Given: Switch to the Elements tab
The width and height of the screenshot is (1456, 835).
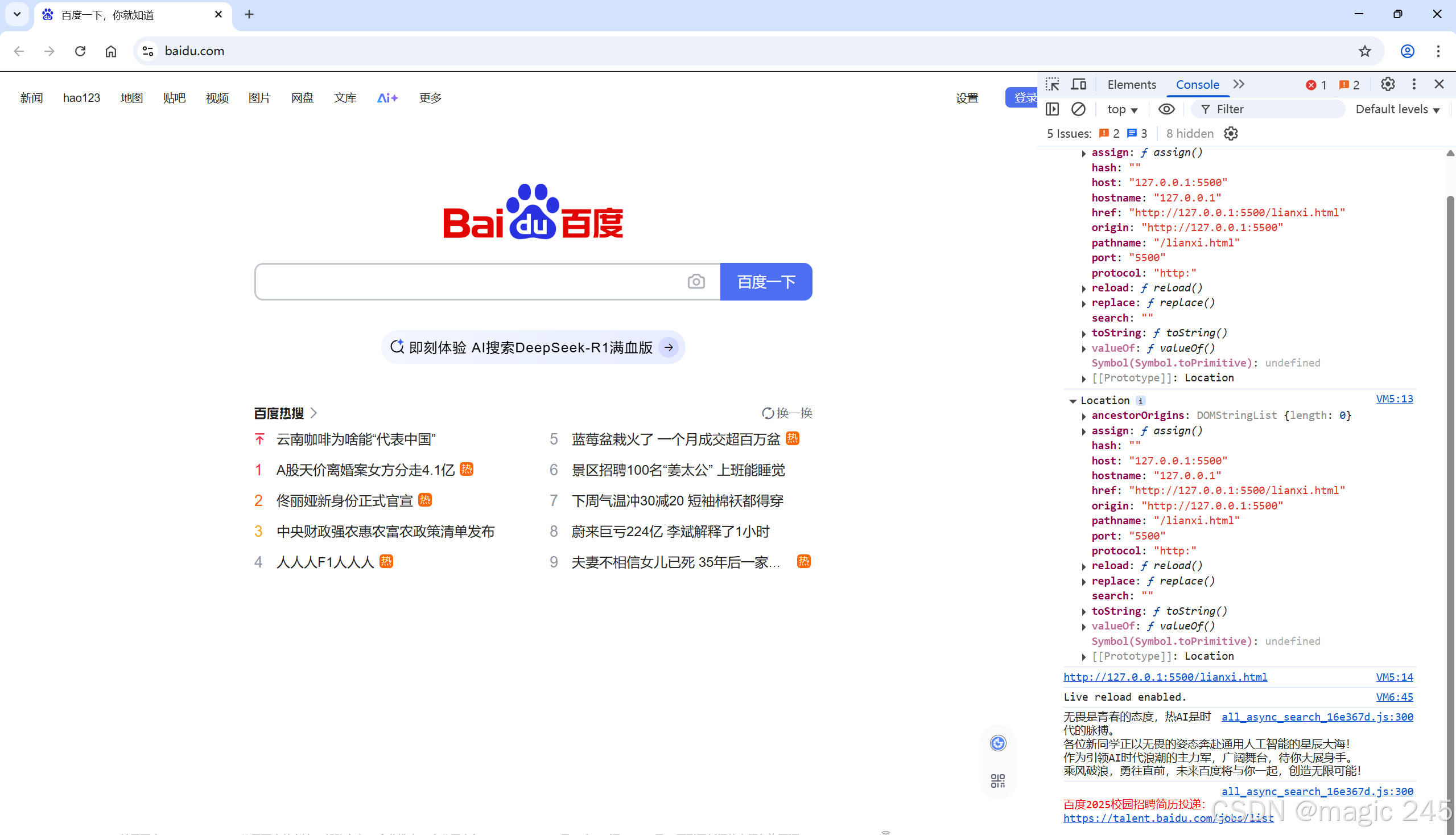Looking at the screenshot, I should coord(1131,84).
